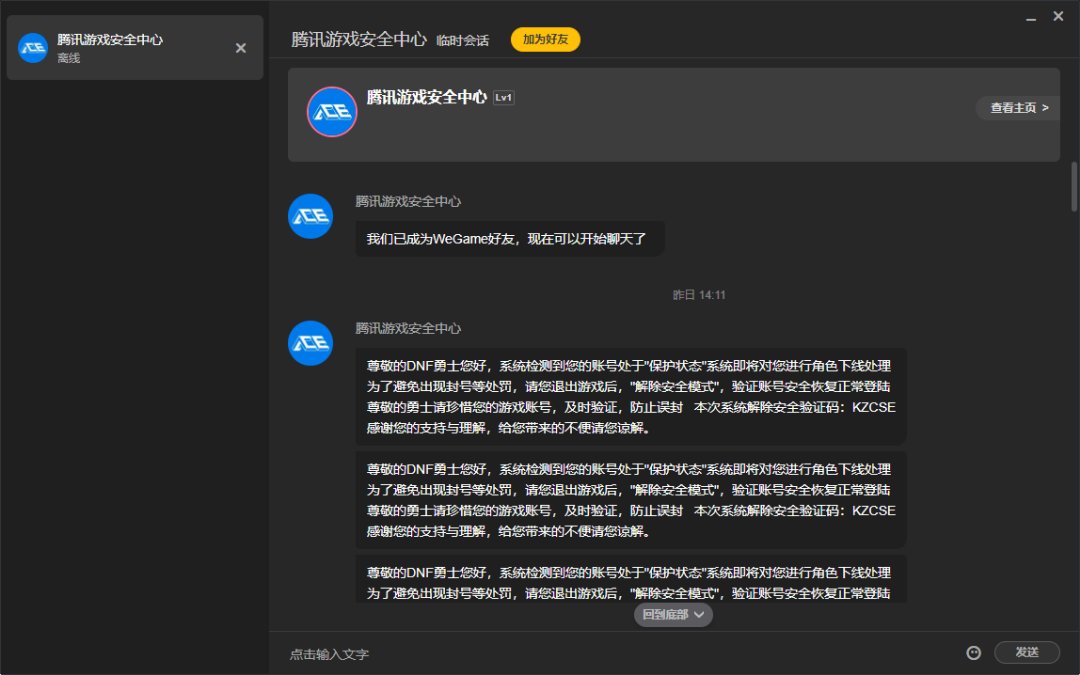Click the second DNF勇士 warning message bubble
Viewport: 1080px width, 675px height.
coord(631,500)
